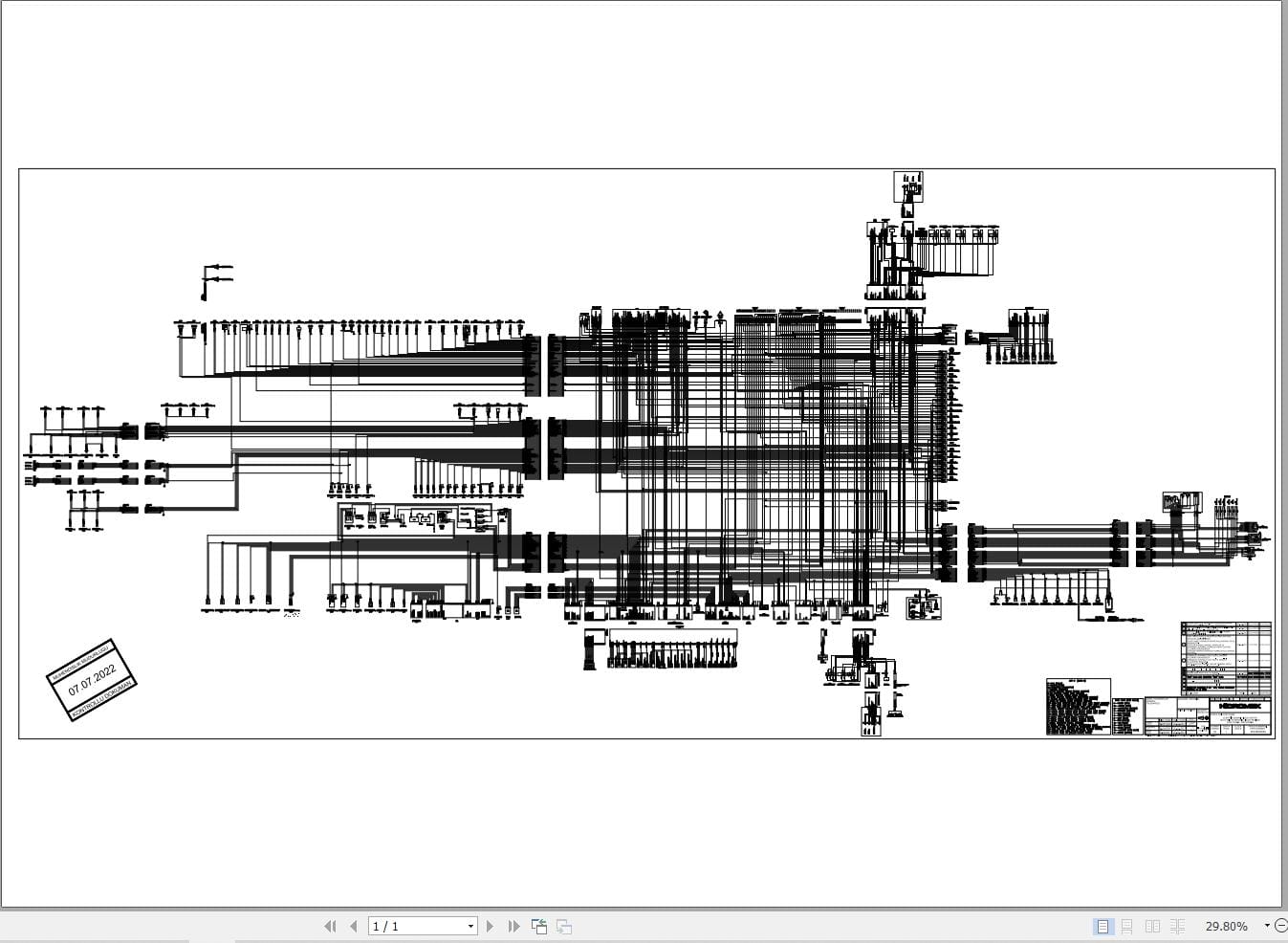This screenshot has width=1288, height=943.
Task: Click the zoom out minus button
Action: coord(1281,925)
